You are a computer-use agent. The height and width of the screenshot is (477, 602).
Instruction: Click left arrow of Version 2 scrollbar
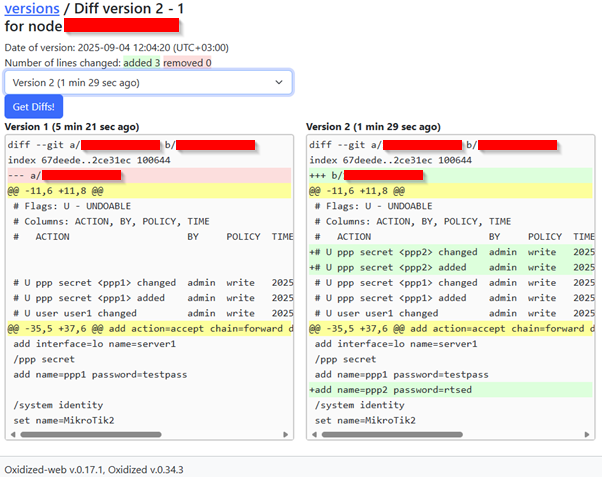[314, 434]
